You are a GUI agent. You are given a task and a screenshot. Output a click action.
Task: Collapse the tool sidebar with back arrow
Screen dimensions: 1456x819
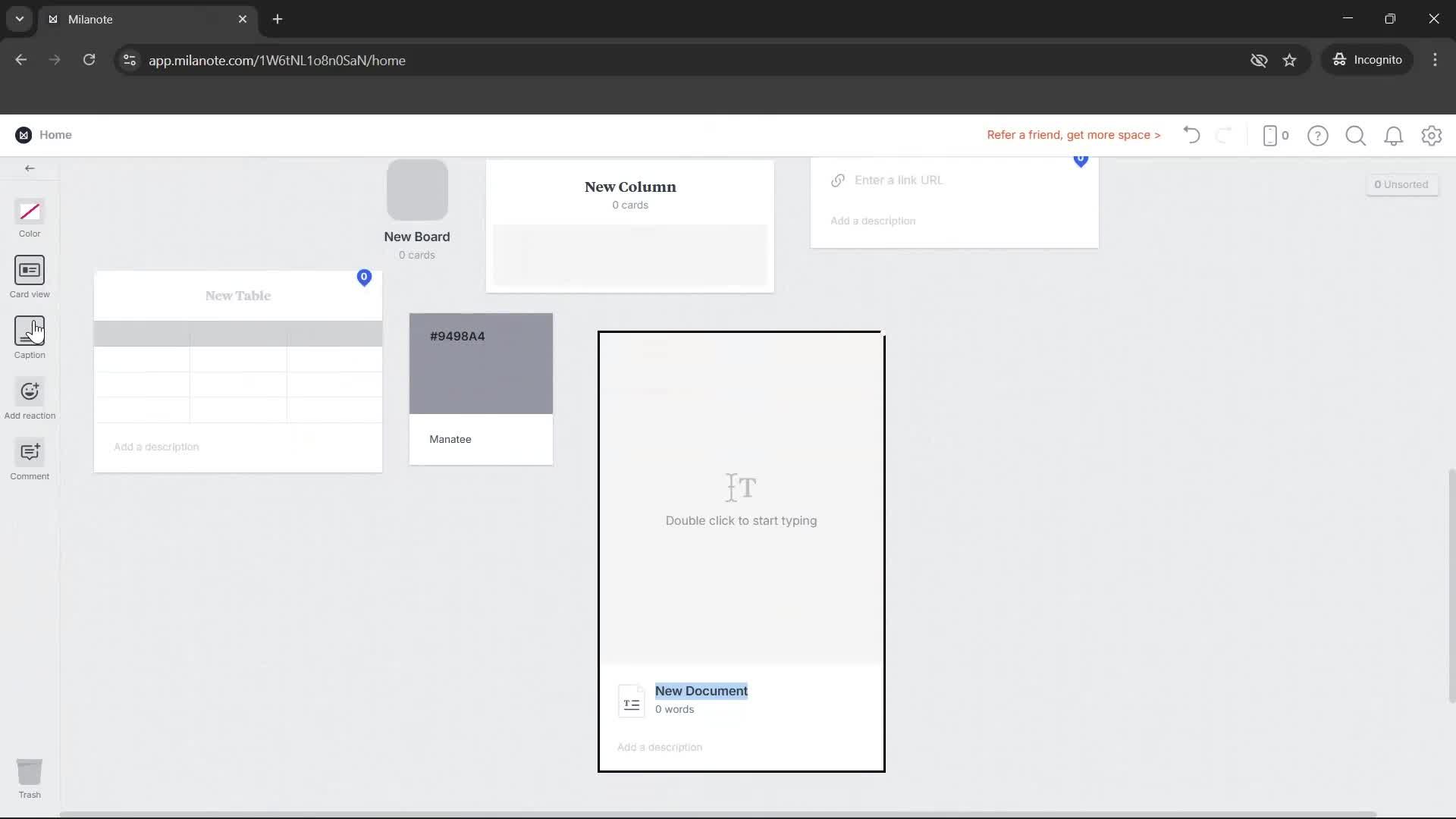[29, 168]
